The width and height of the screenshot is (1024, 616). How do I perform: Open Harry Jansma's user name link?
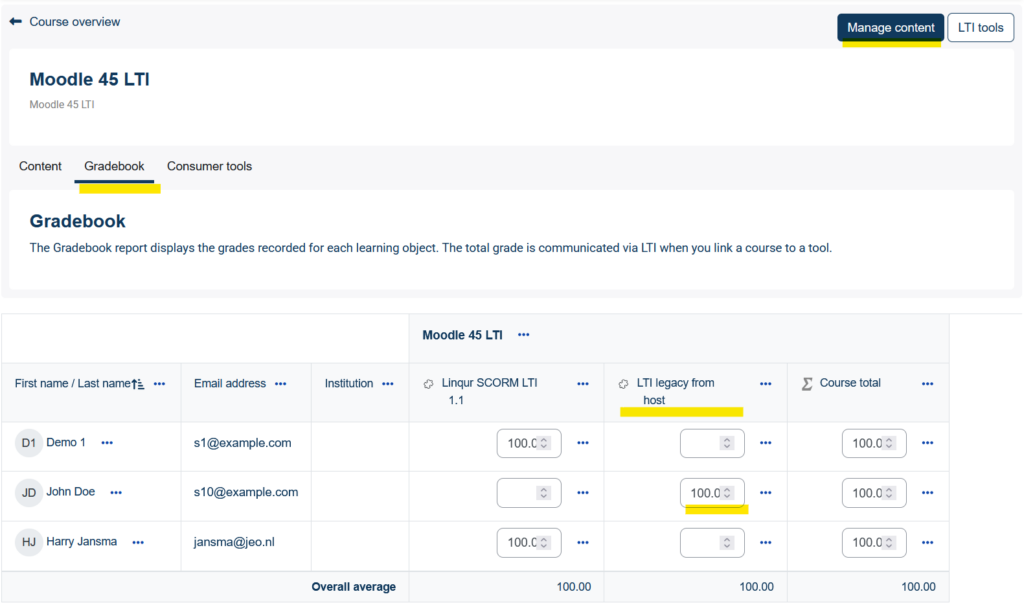81,542
